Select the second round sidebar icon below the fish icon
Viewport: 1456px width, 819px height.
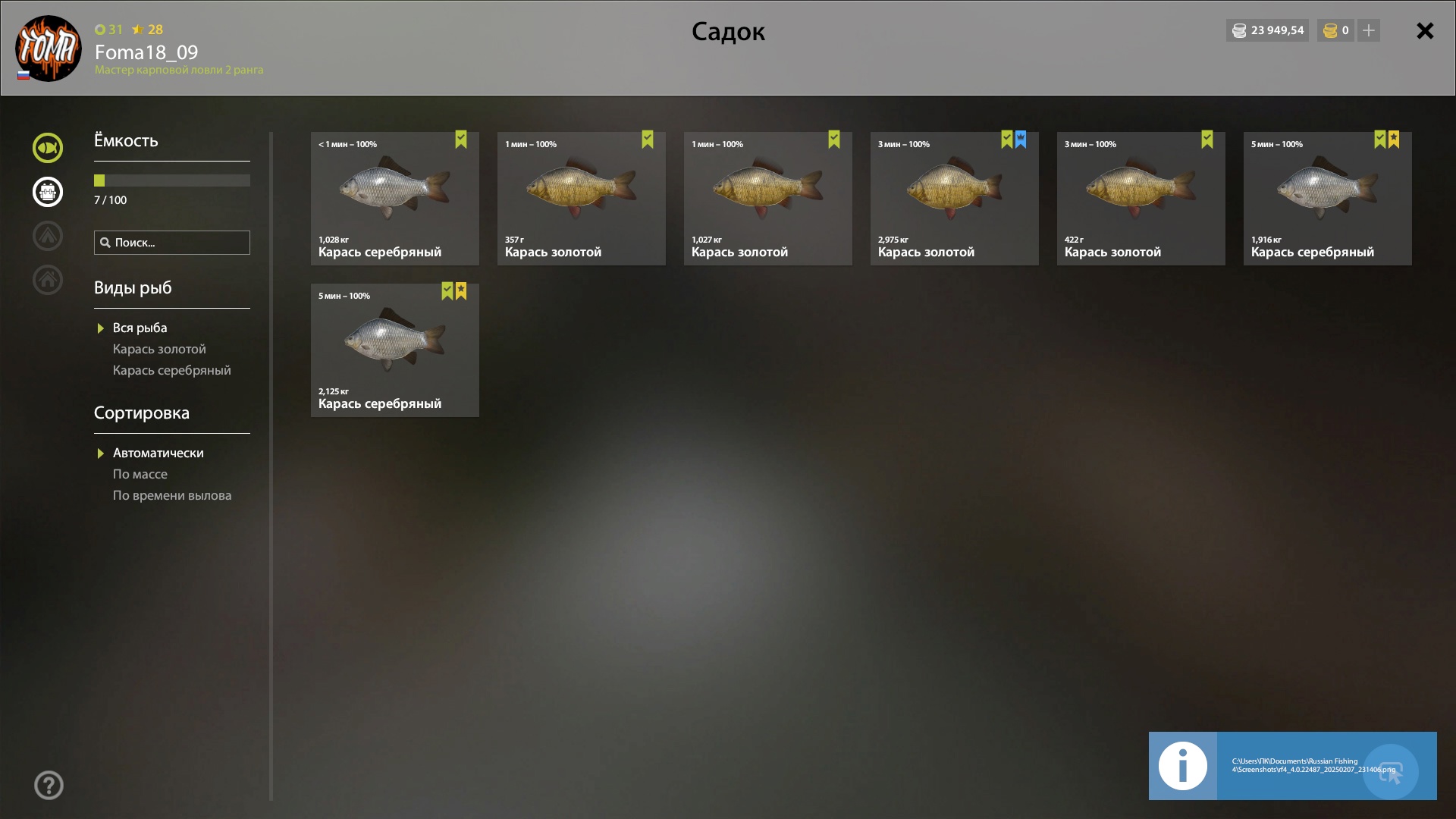point(47,192)
